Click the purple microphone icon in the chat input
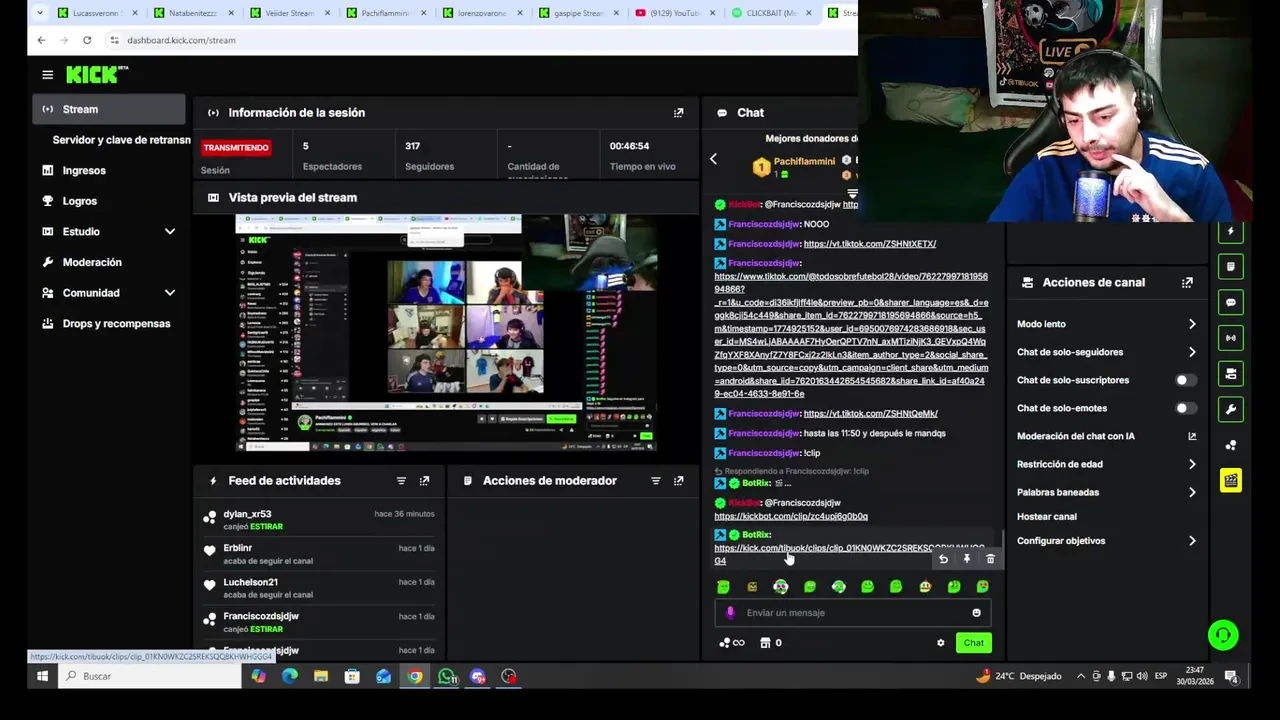 730,613
